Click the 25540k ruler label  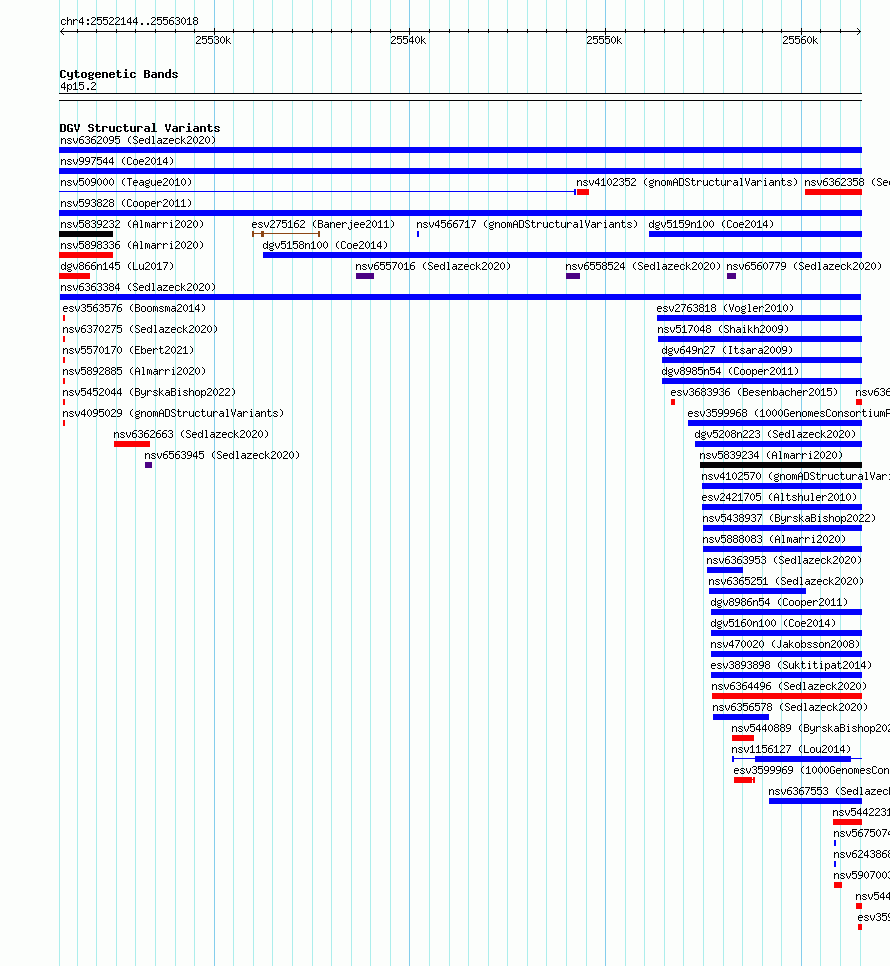pyautogui.click(x=408, y=41)
